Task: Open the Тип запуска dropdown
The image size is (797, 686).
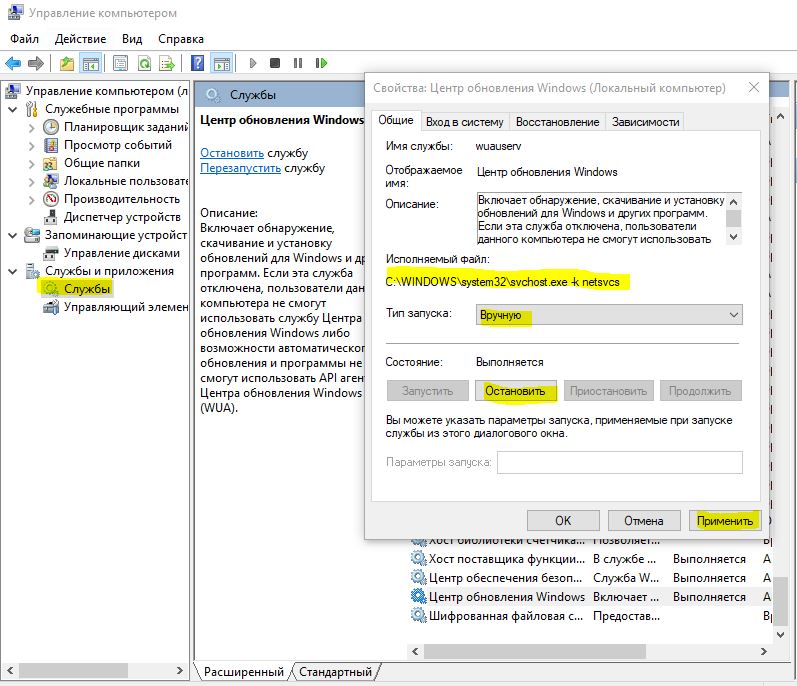Action: click(609, 315)
